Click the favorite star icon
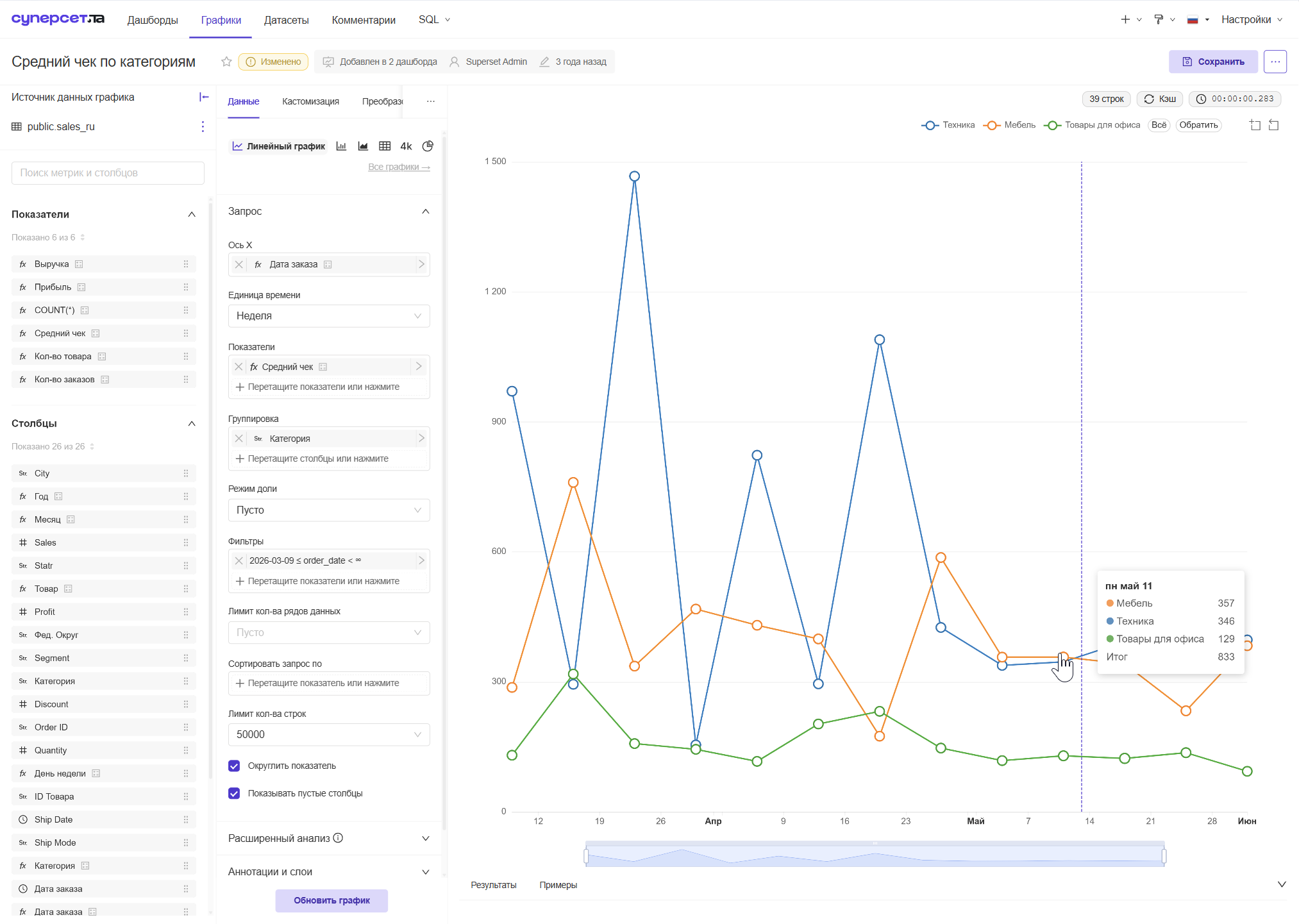 (x=226, y=62)
